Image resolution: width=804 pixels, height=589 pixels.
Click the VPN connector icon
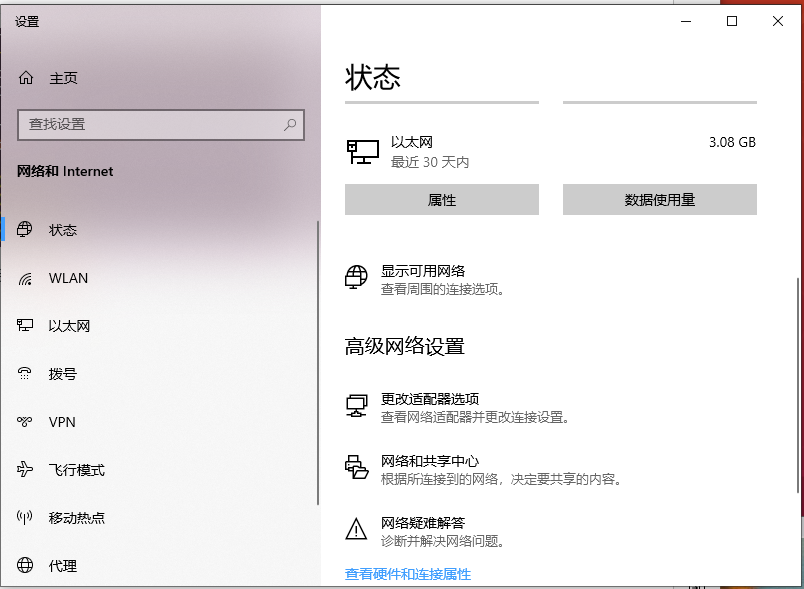[x=25, y=421]
